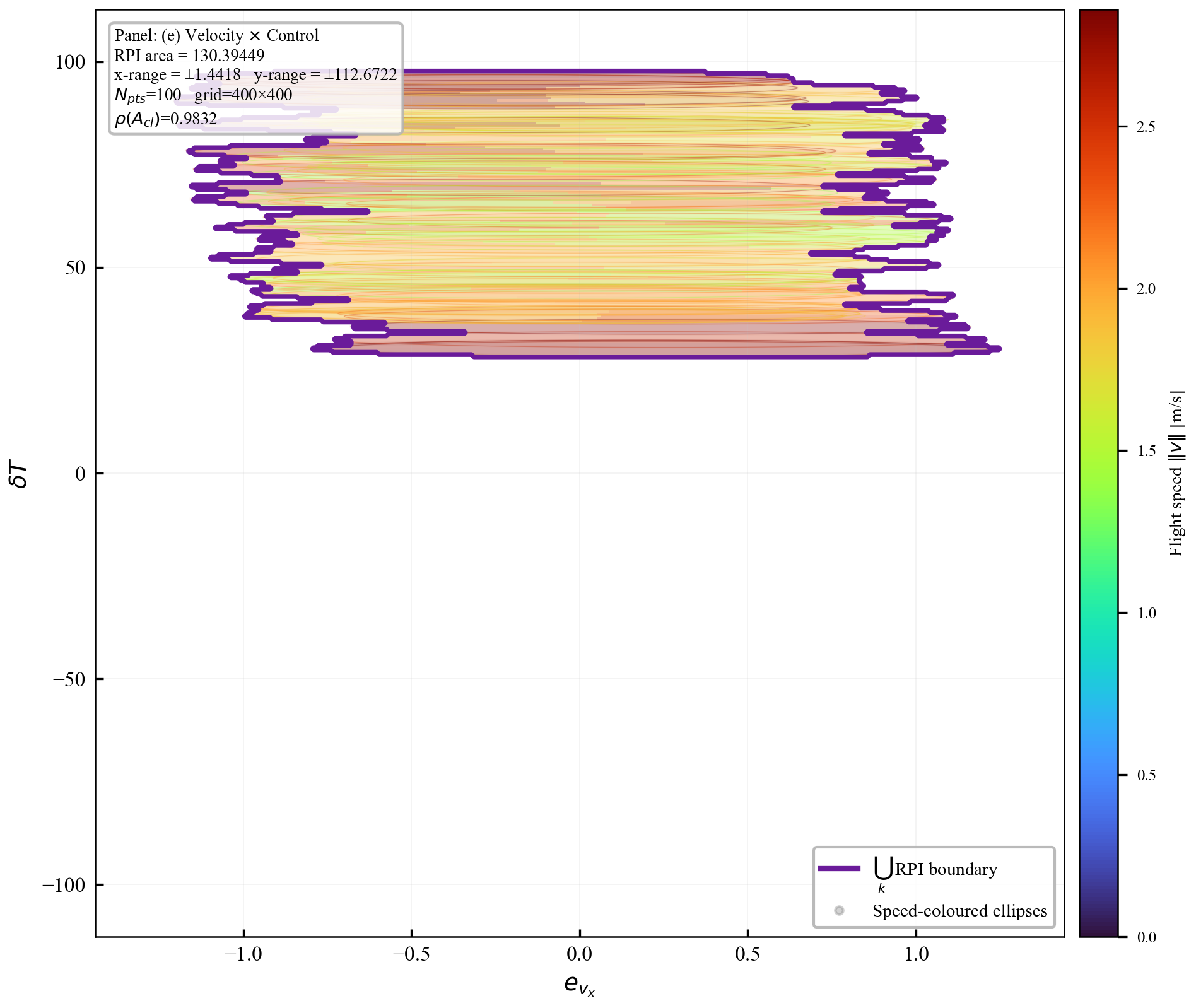Click the y-axis tick label 50

[x=75, y=268]
